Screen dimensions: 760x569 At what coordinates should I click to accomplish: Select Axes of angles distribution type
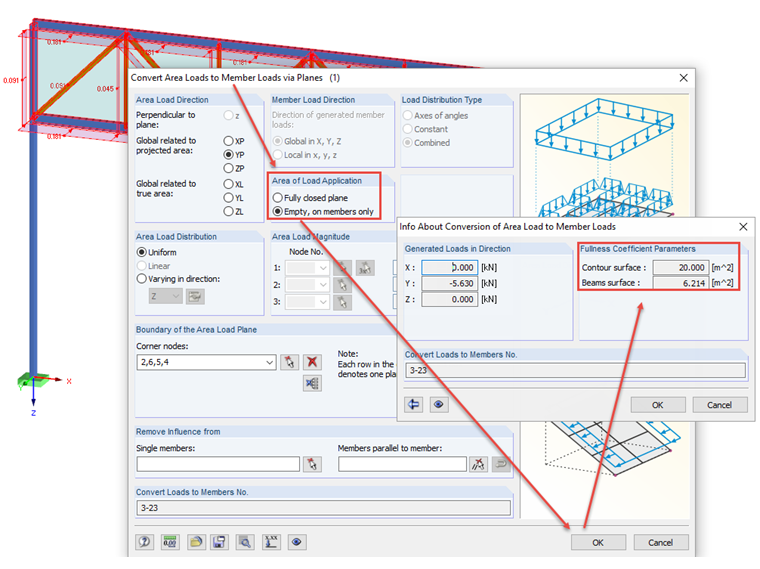click(408, 115)
